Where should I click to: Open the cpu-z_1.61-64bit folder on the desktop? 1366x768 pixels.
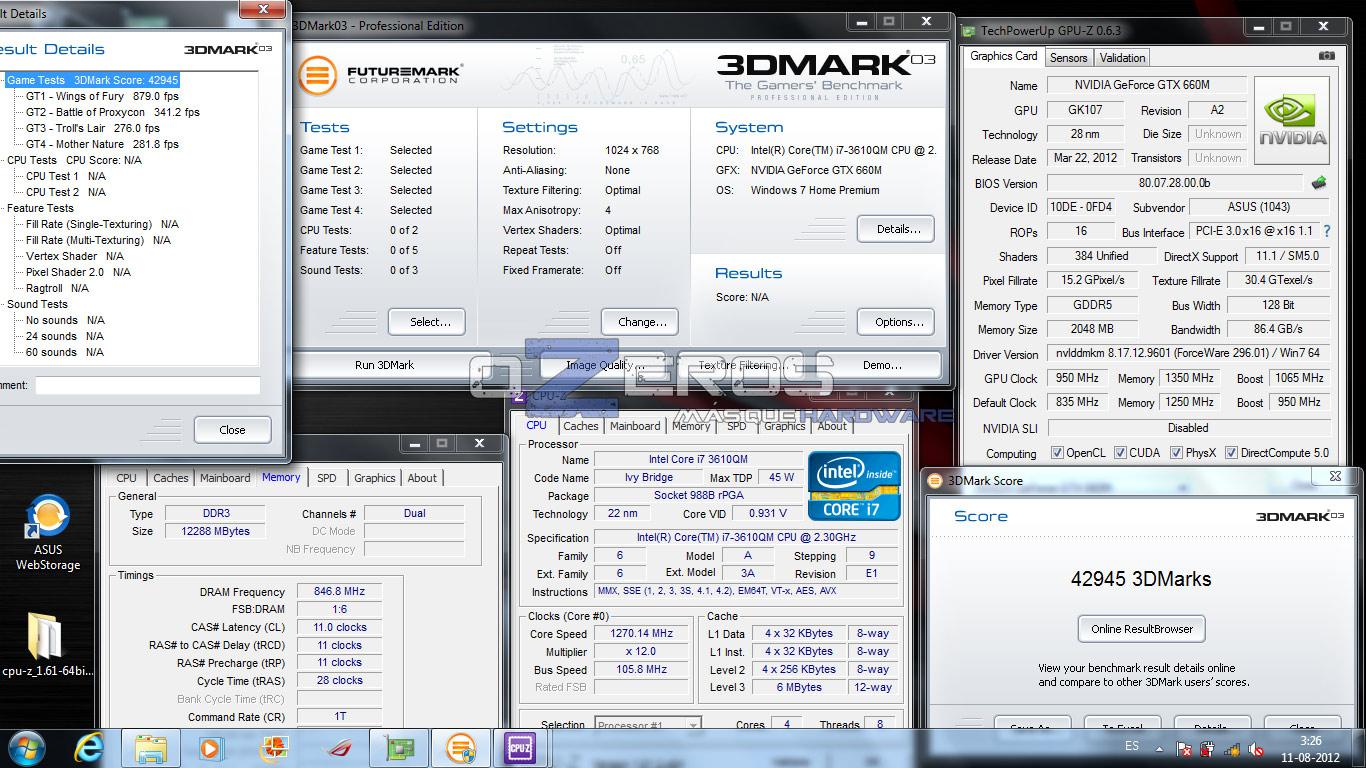click(x=47, y=645)
